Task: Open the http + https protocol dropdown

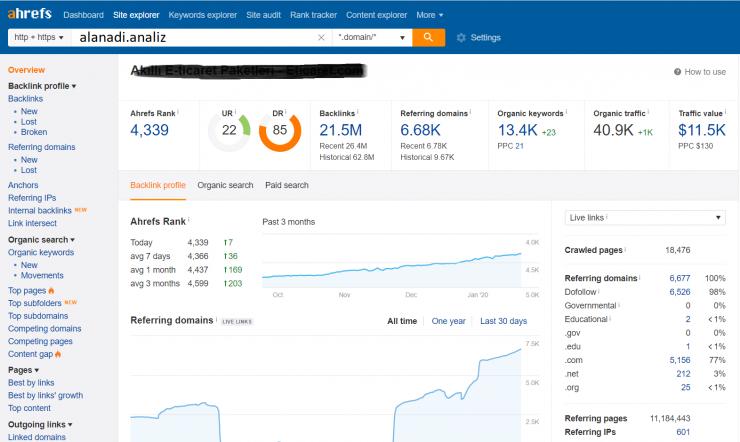Action: click(x=39, y=37)
